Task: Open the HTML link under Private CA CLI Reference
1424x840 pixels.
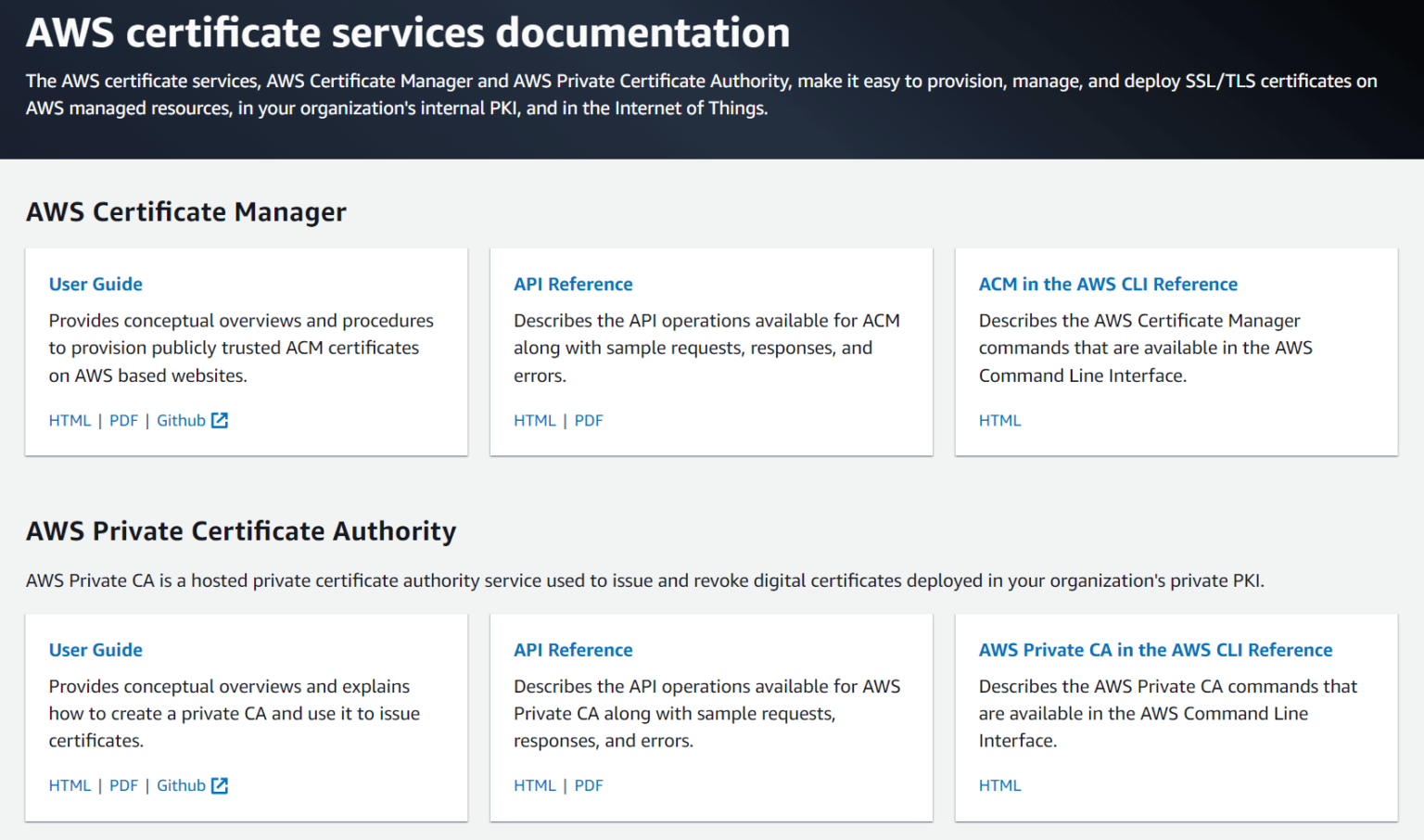Action: [999, 785]
